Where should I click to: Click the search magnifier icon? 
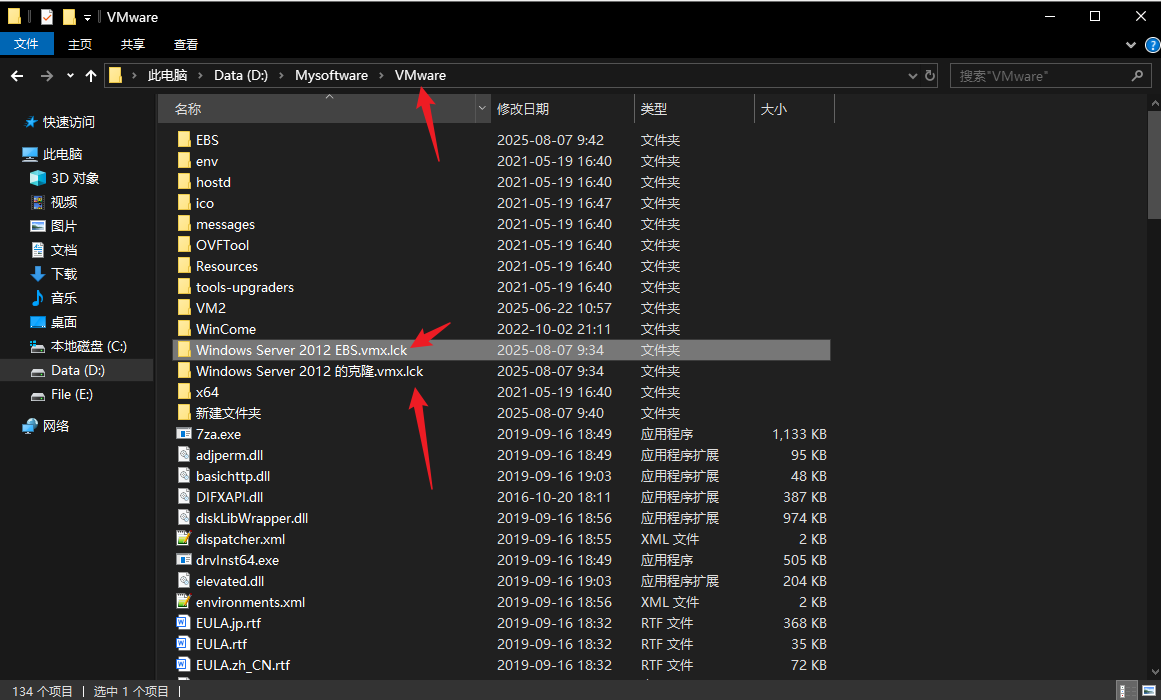pos(1137,76)
